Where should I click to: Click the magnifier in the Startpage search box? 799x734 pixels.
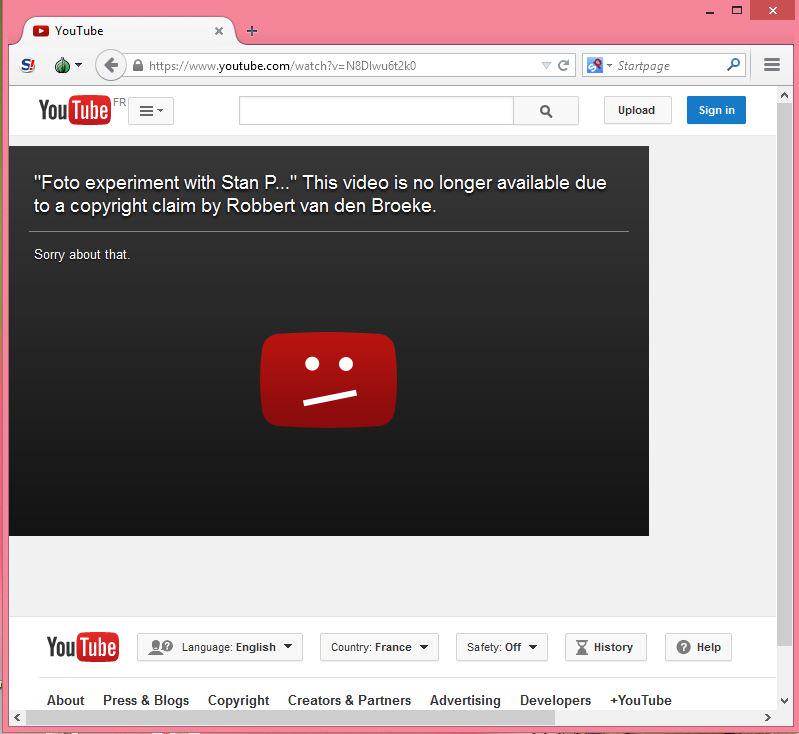pos(734,65)
